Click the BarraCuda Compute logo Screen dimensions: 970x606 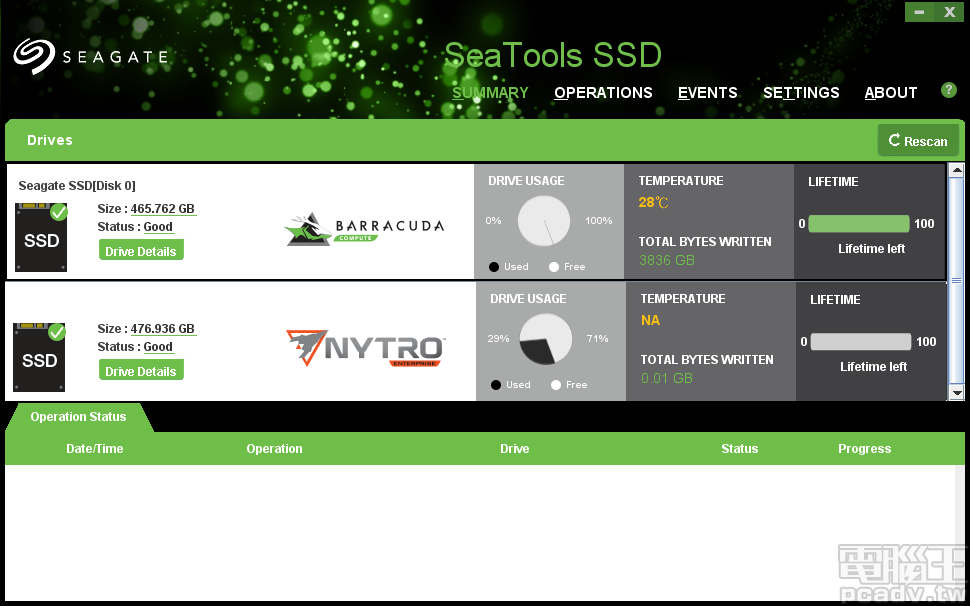pyautogui.click(x=363, y=228)
